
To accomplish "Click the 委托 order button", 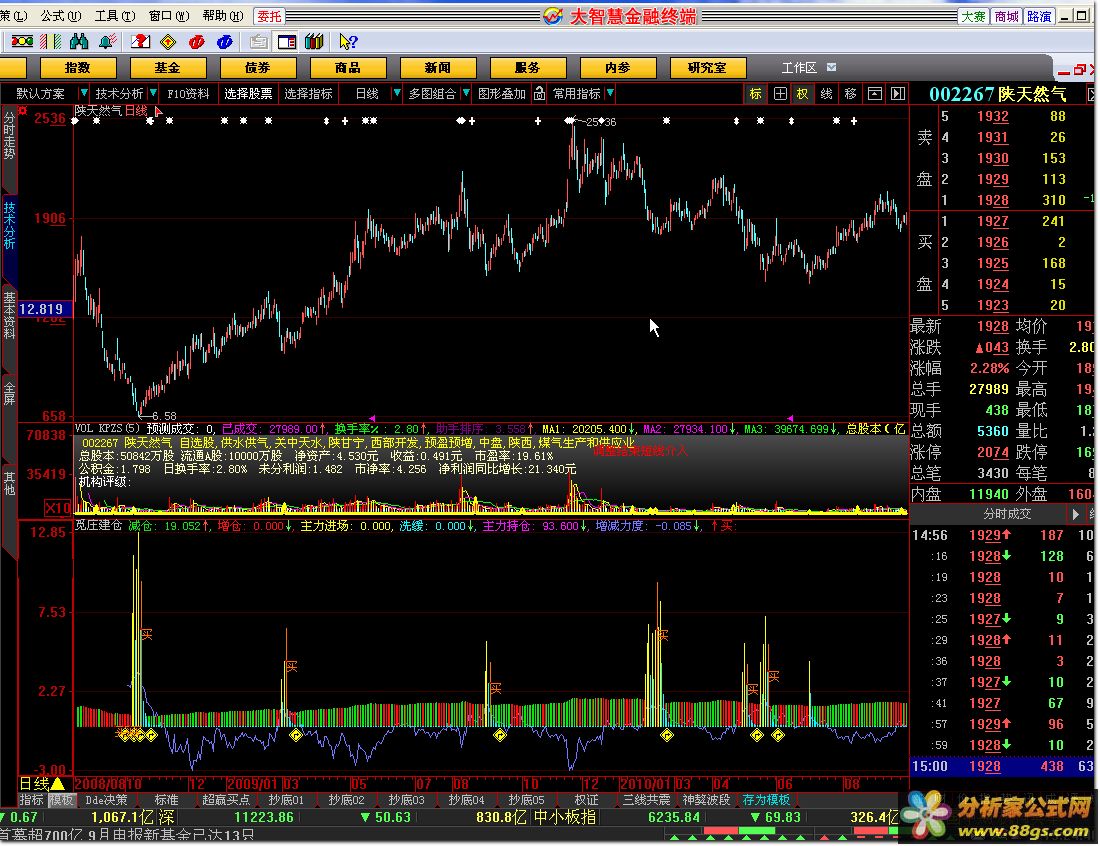I will point(269,15).
